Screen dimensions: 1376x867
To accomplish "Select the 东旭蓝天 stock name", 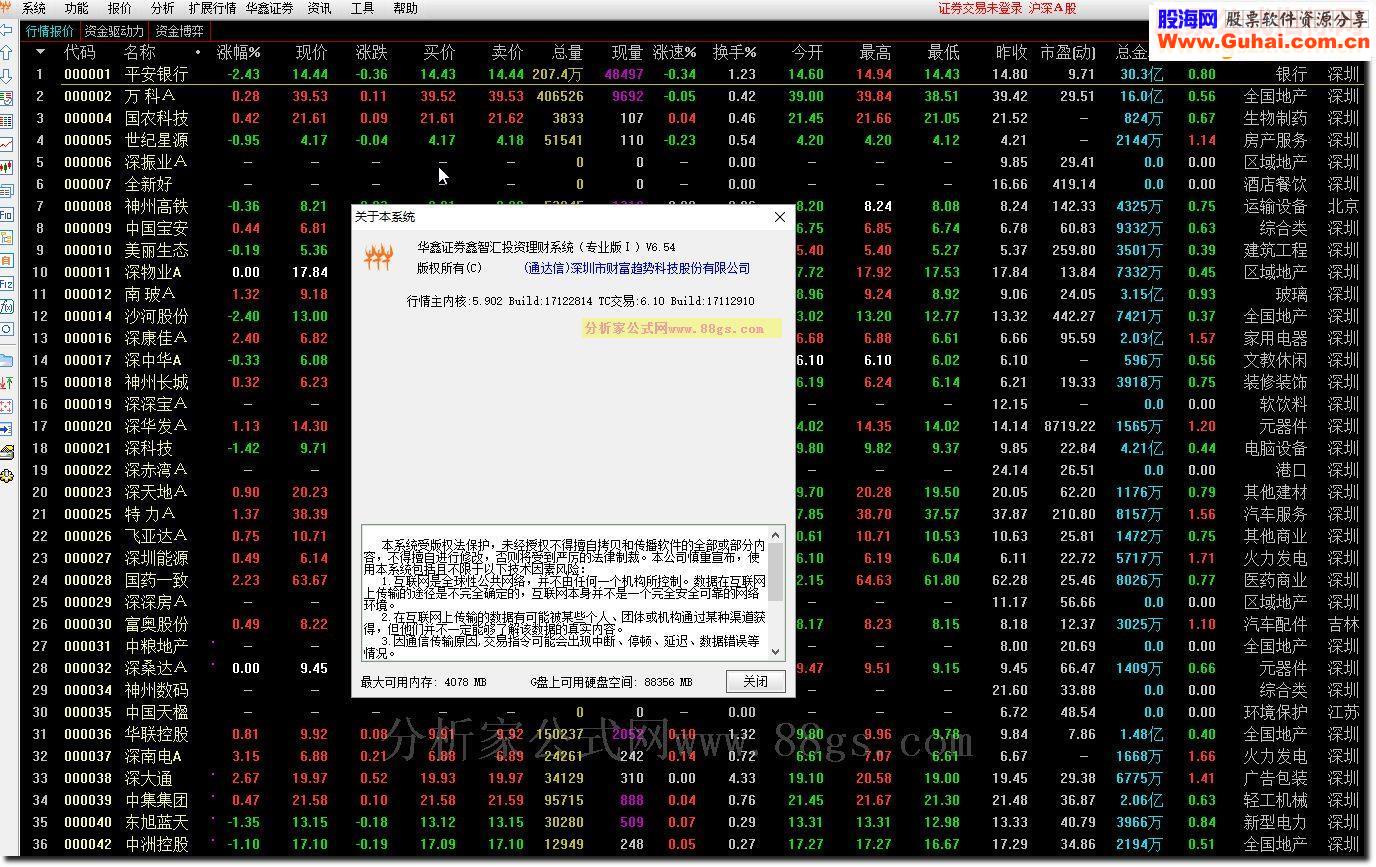I will [156, 822].
